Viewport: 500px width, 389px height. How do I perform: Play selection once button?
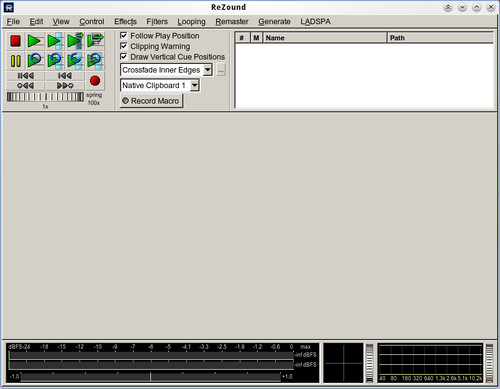pyautogui.click(x=55, y=41)
